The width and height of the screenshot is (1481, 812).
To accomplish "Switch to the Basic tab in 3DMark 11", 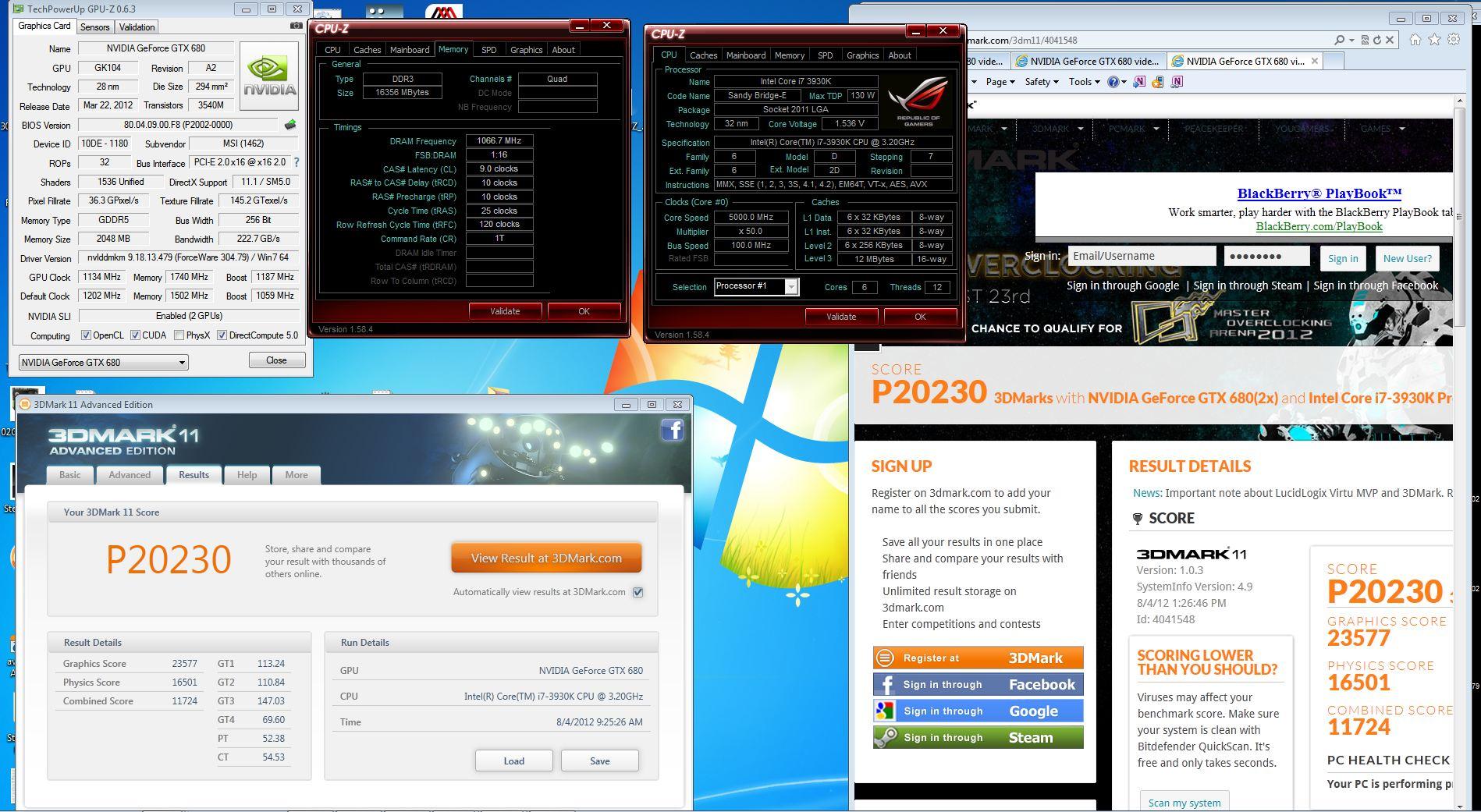I will [69, 475].
